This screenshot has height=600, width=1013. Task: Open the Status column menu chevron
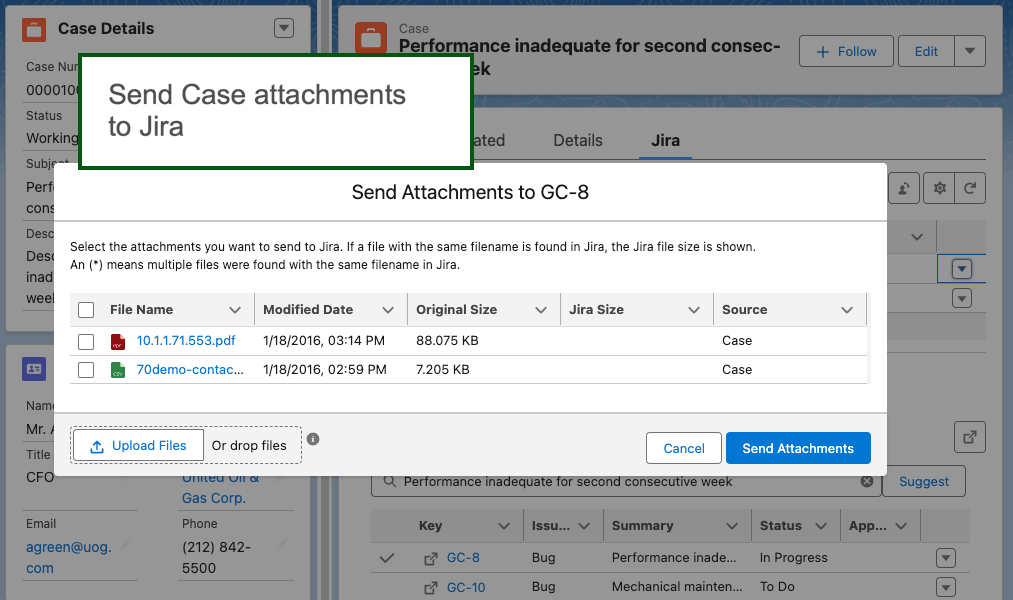coord(821,526)
